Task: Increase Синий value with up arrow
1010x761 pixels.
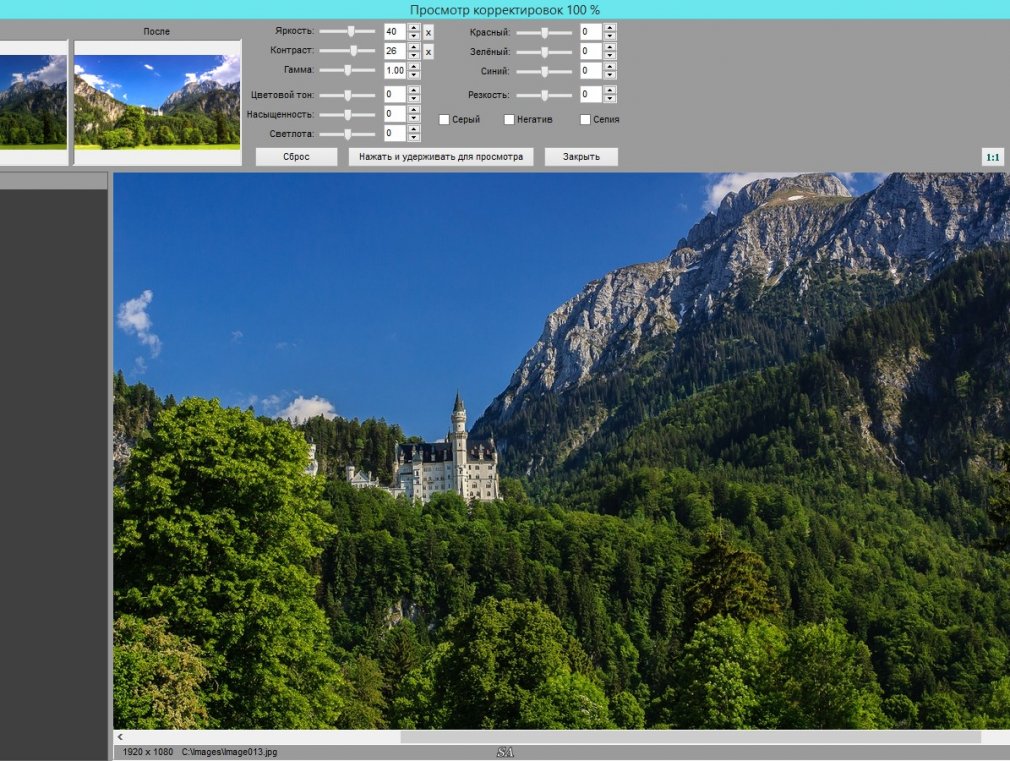Action: tap(610, 66)
